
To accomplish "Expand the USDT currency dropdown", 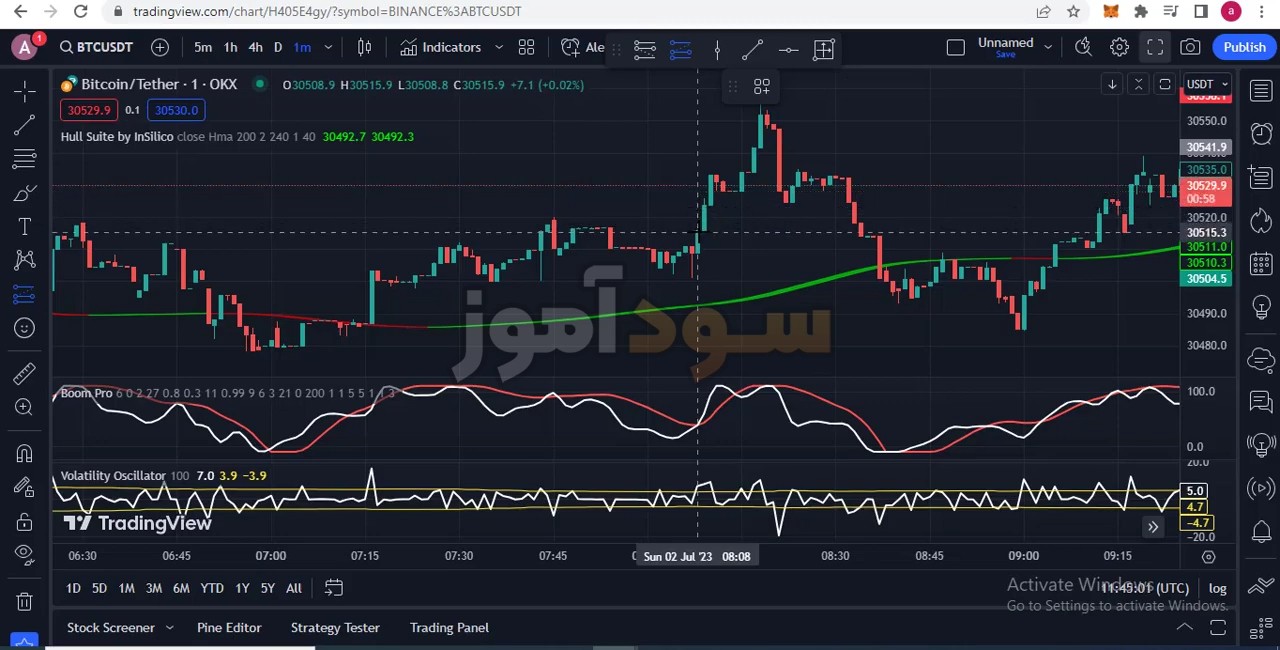I will 1206,84.
